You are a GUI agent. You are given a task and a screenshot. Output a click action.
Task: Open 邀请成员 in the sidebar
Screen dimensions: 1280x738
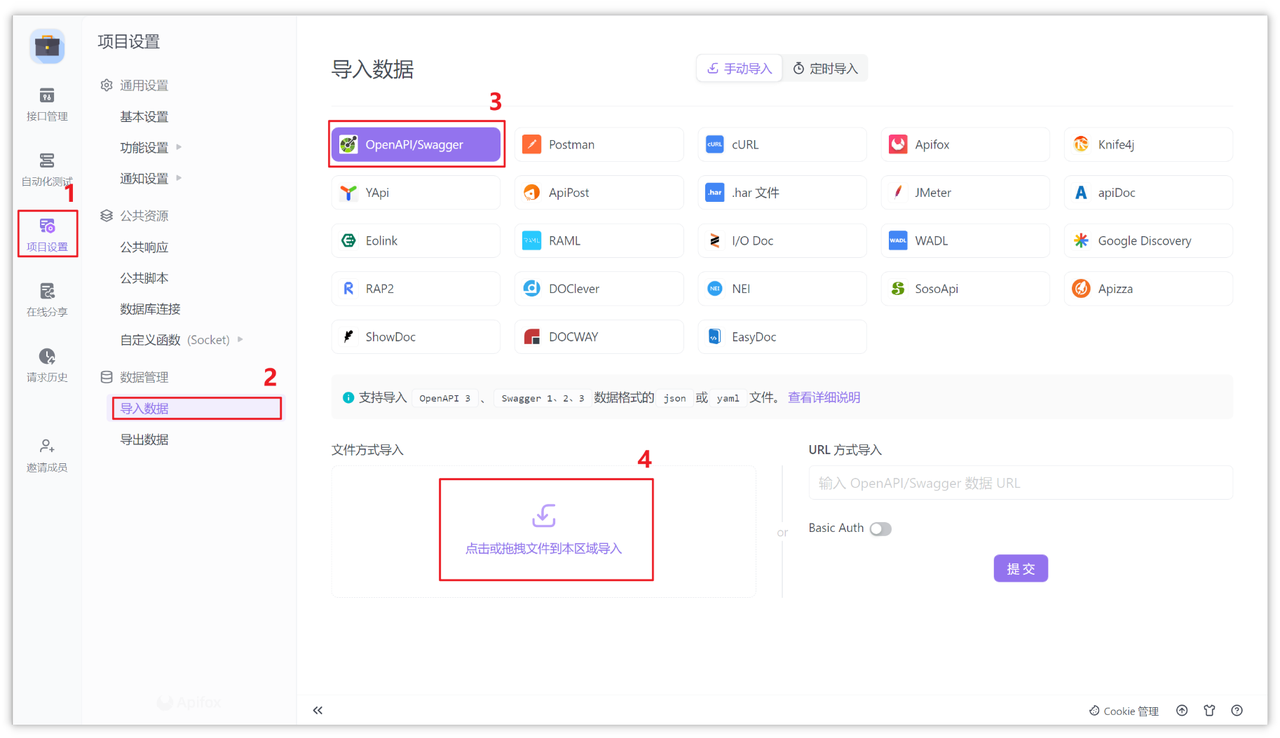tap(47, 453)
